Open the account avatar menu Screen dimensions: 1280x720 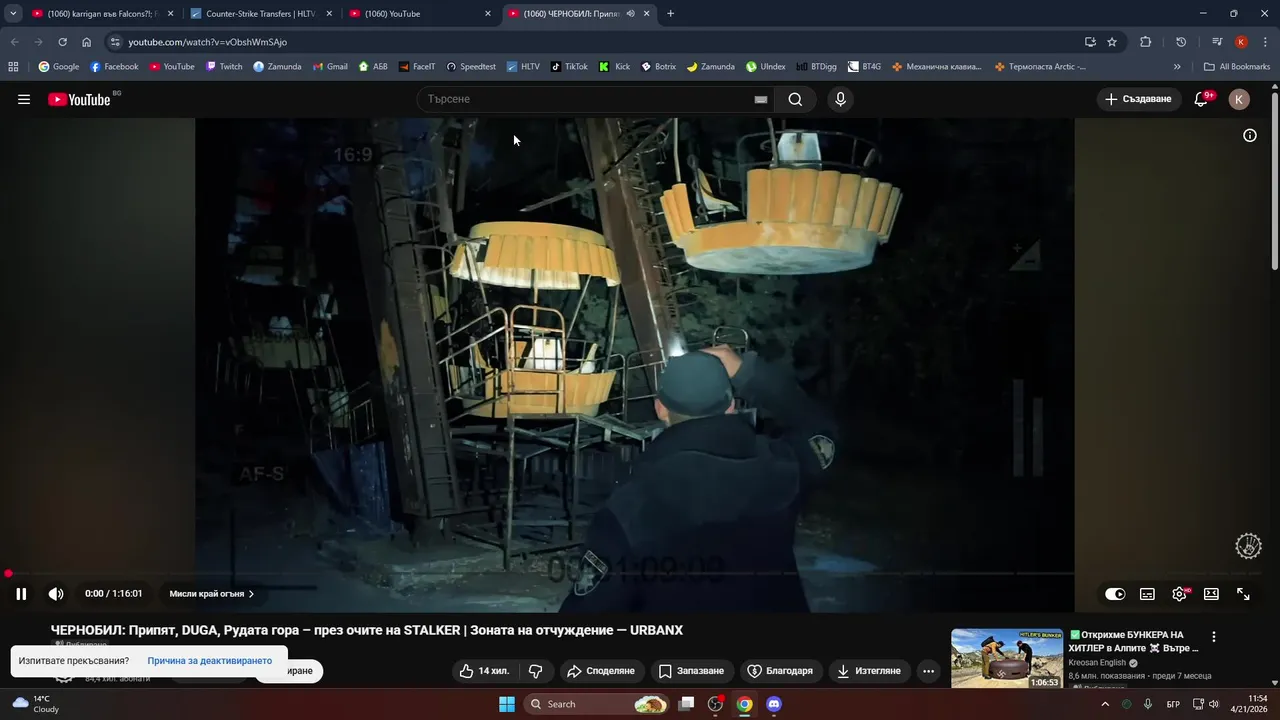coord(1239,99)
